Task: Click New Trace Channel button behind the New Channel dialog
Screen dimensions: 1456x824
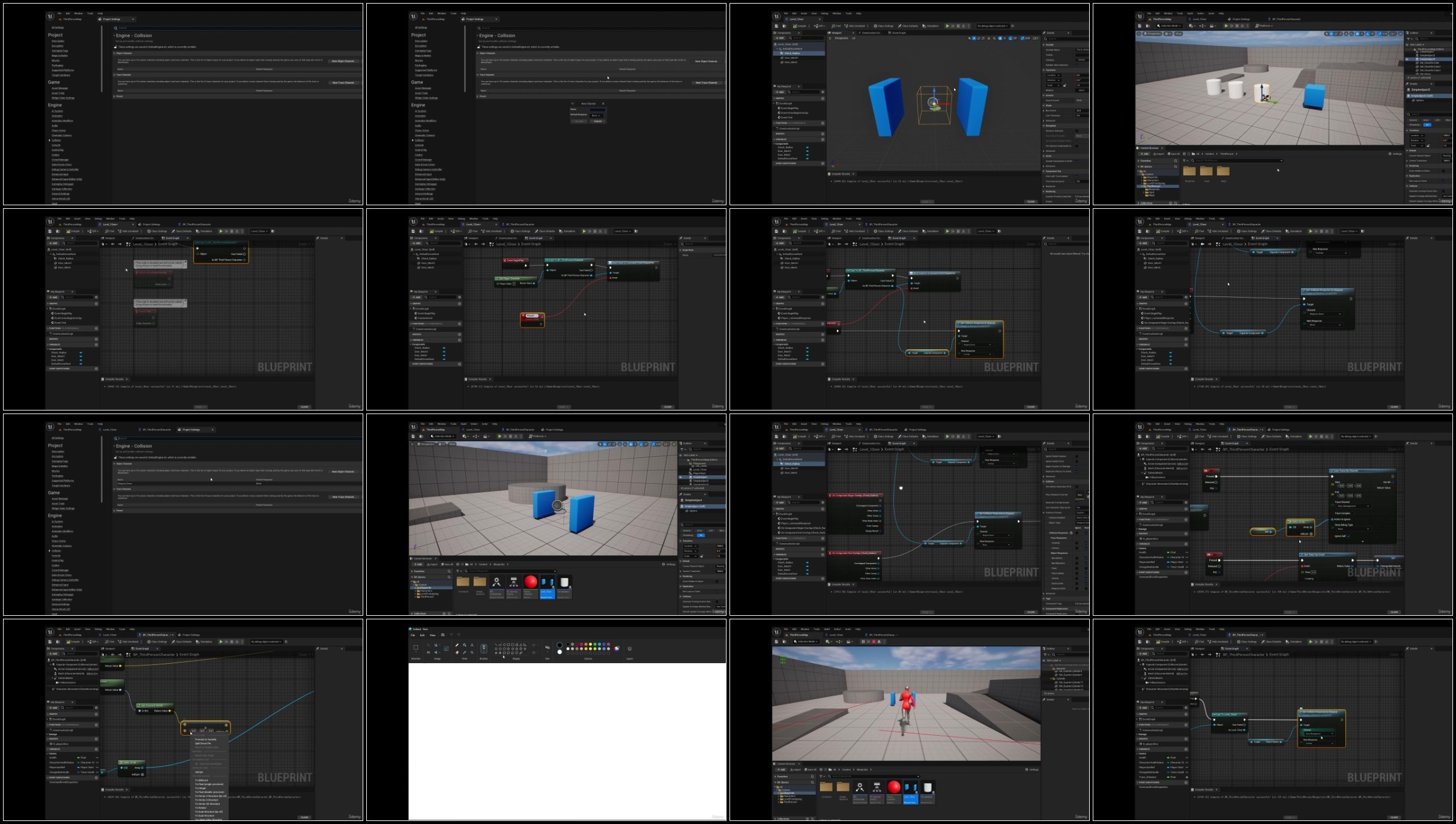Action: pyautogui.click(x=707, y=83)
